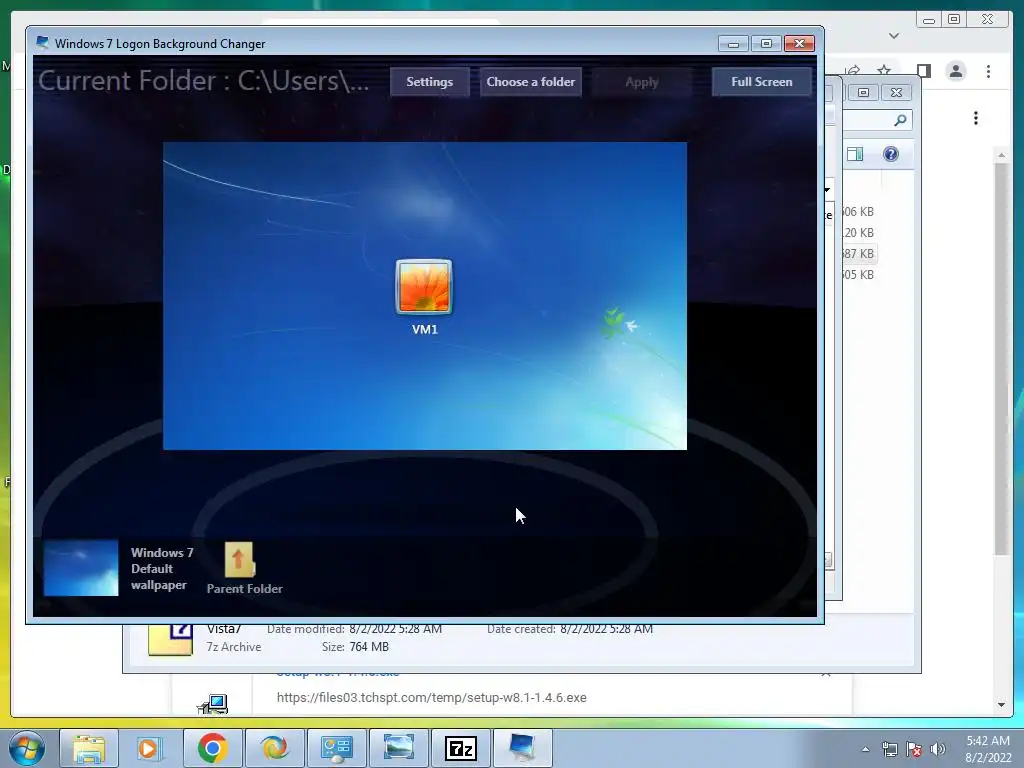
Task: Toggle Chrome's side panel icon
Action: (923, 71)
